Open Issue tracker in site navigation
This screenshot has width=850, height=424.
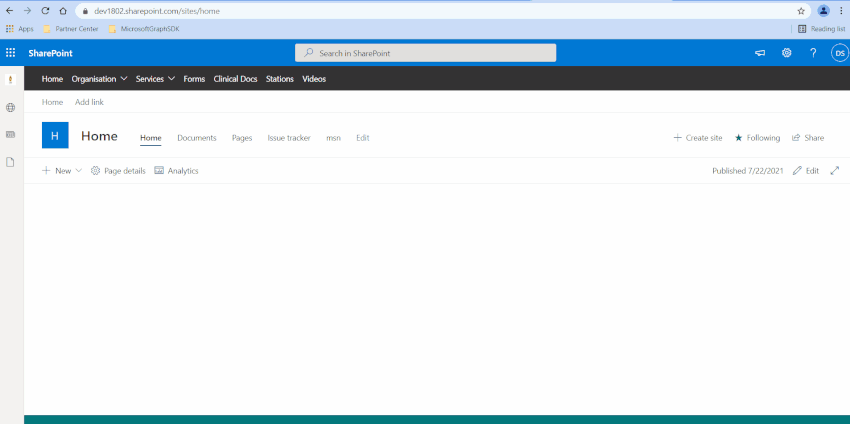coord(289,138)
